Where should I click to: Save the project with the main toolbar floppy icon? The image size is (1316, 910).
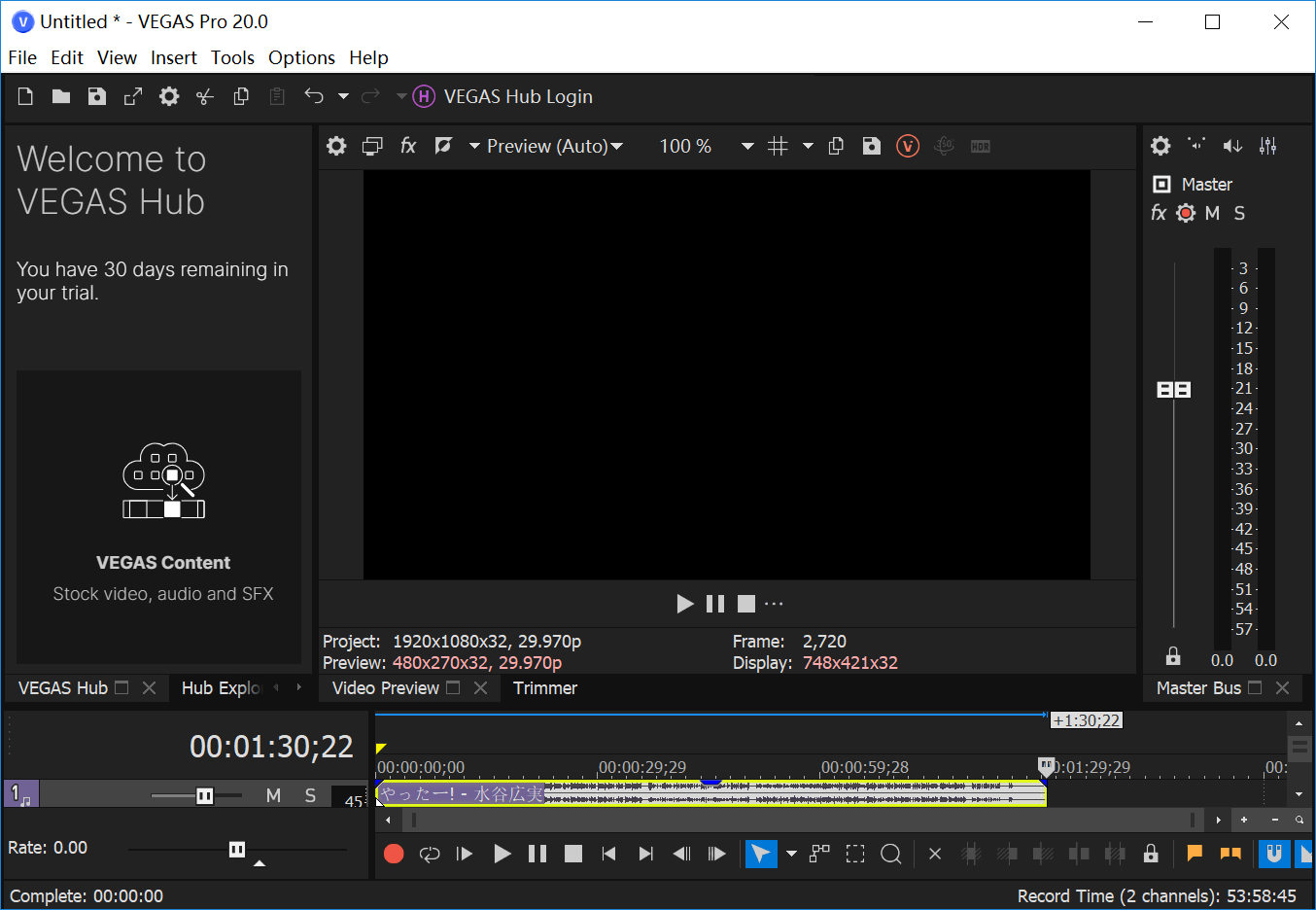[x=97, y=96]
